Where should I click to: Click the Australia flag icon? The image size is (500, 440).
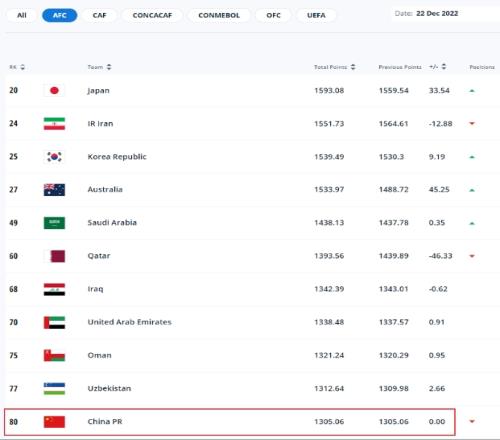54,190
